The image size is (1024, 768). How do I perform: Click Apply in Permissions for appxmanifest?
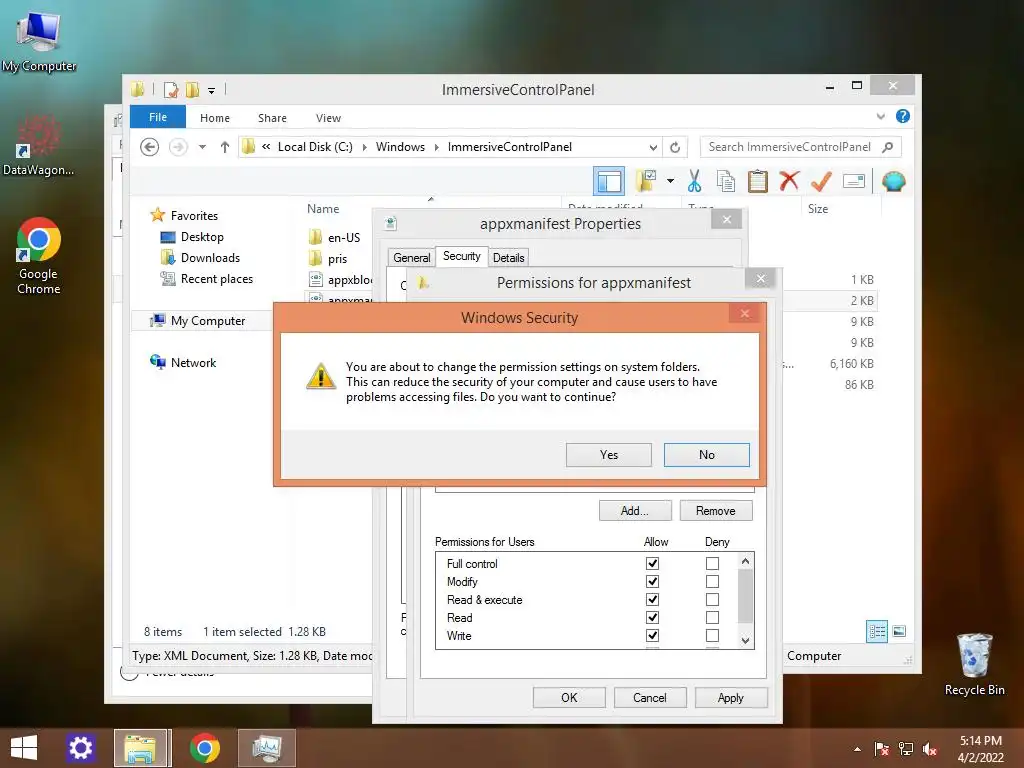pyautogui.click(x=731, y=697)
